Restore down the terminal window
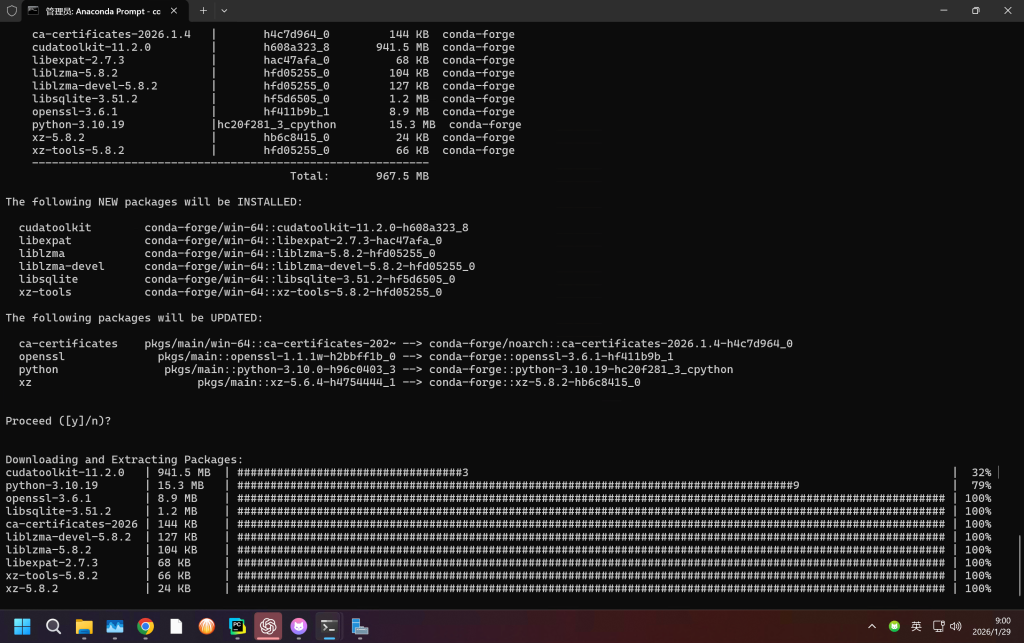This screenshot has width=1024, height=643. 976,10
